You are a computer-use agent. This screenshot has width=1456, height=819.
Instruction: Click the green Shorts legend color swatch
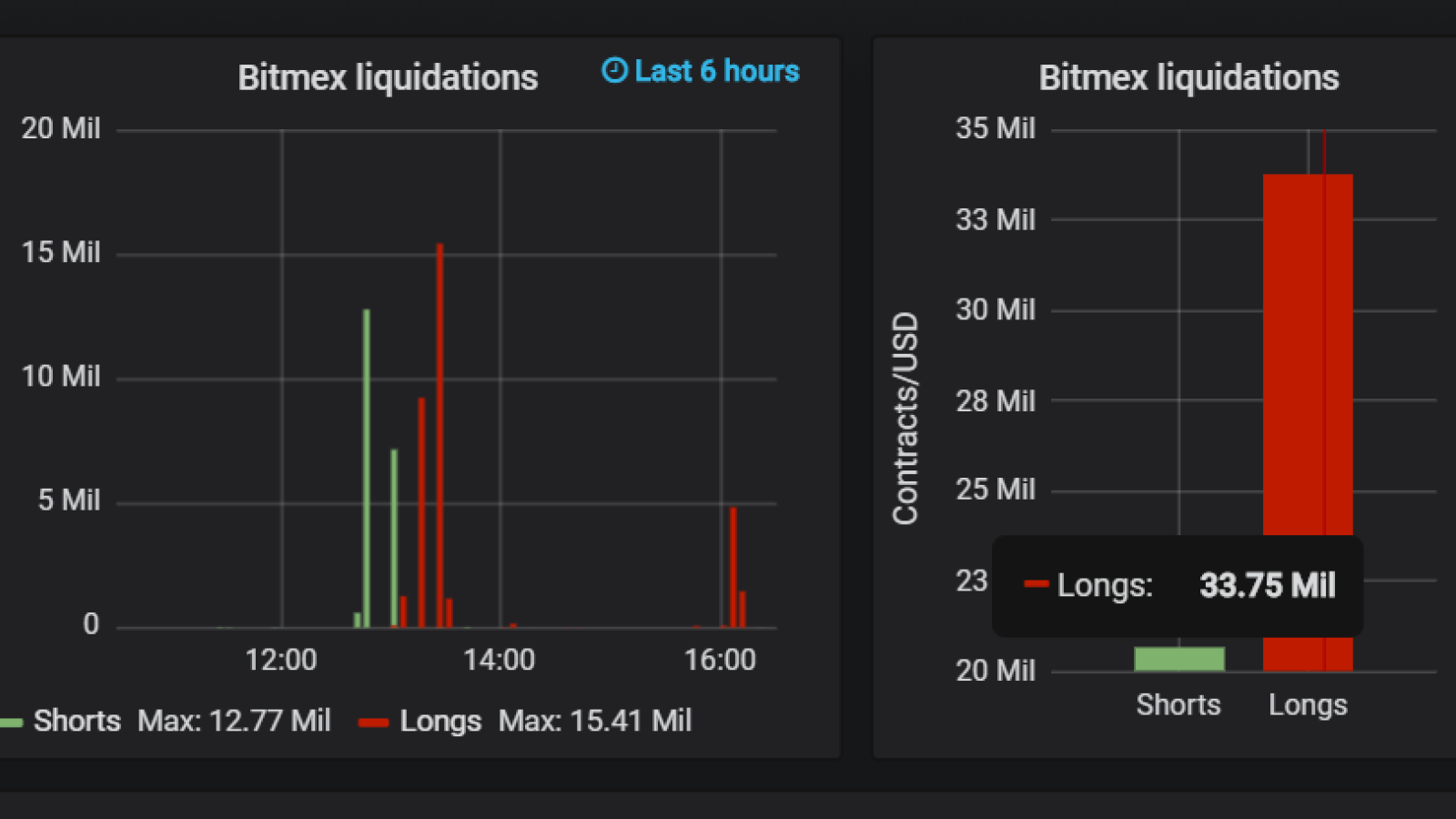click(10, 723)
